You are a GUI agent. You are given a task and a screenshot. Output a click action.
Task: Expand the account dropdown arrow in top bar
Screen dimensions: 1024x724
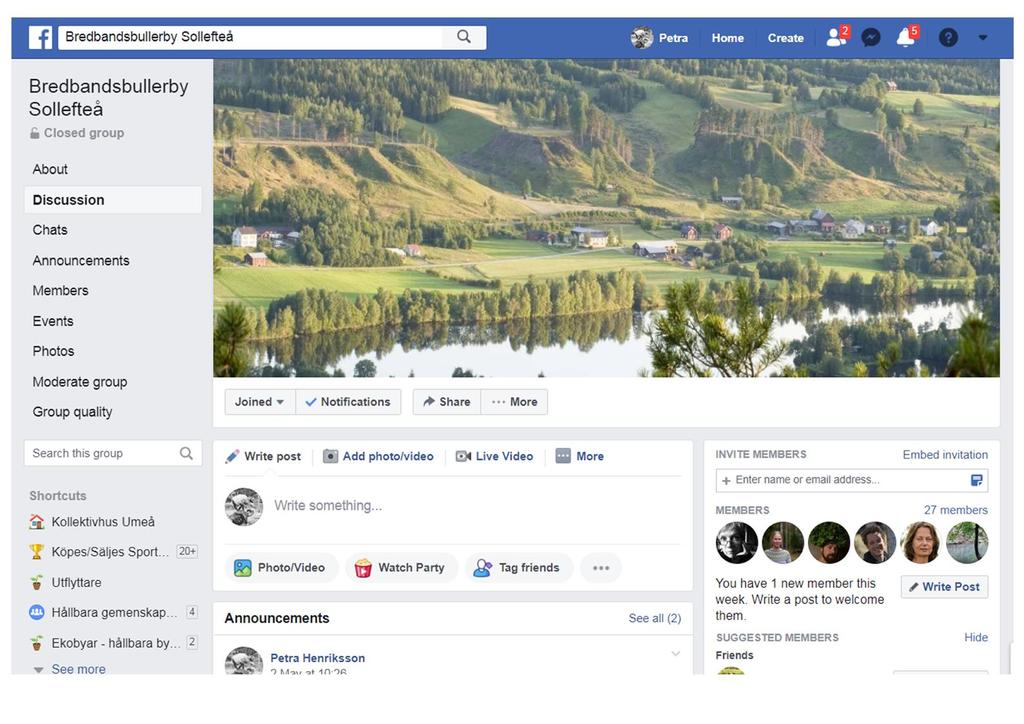click(983, 38)
